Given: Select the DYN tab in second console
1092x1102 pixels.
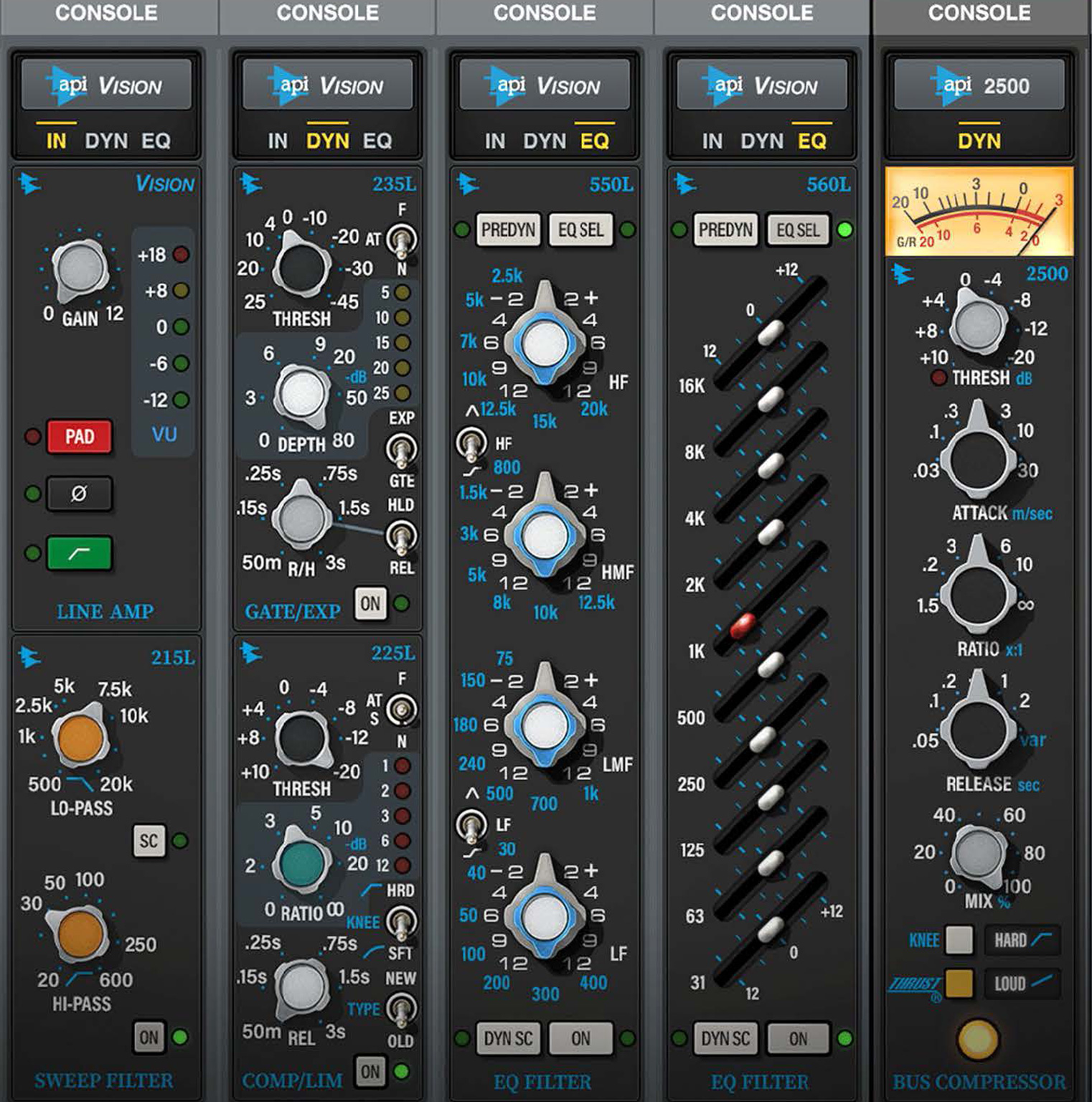Looking at the screenshot, I should point(327,141).
